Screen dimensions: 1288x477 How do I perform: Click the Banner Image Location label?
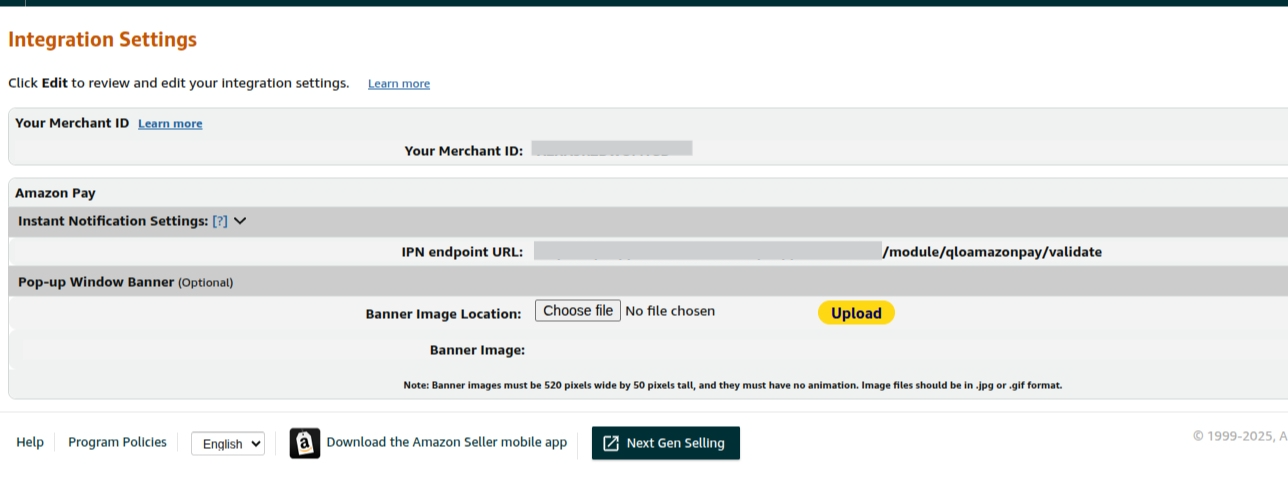[444, 314]
